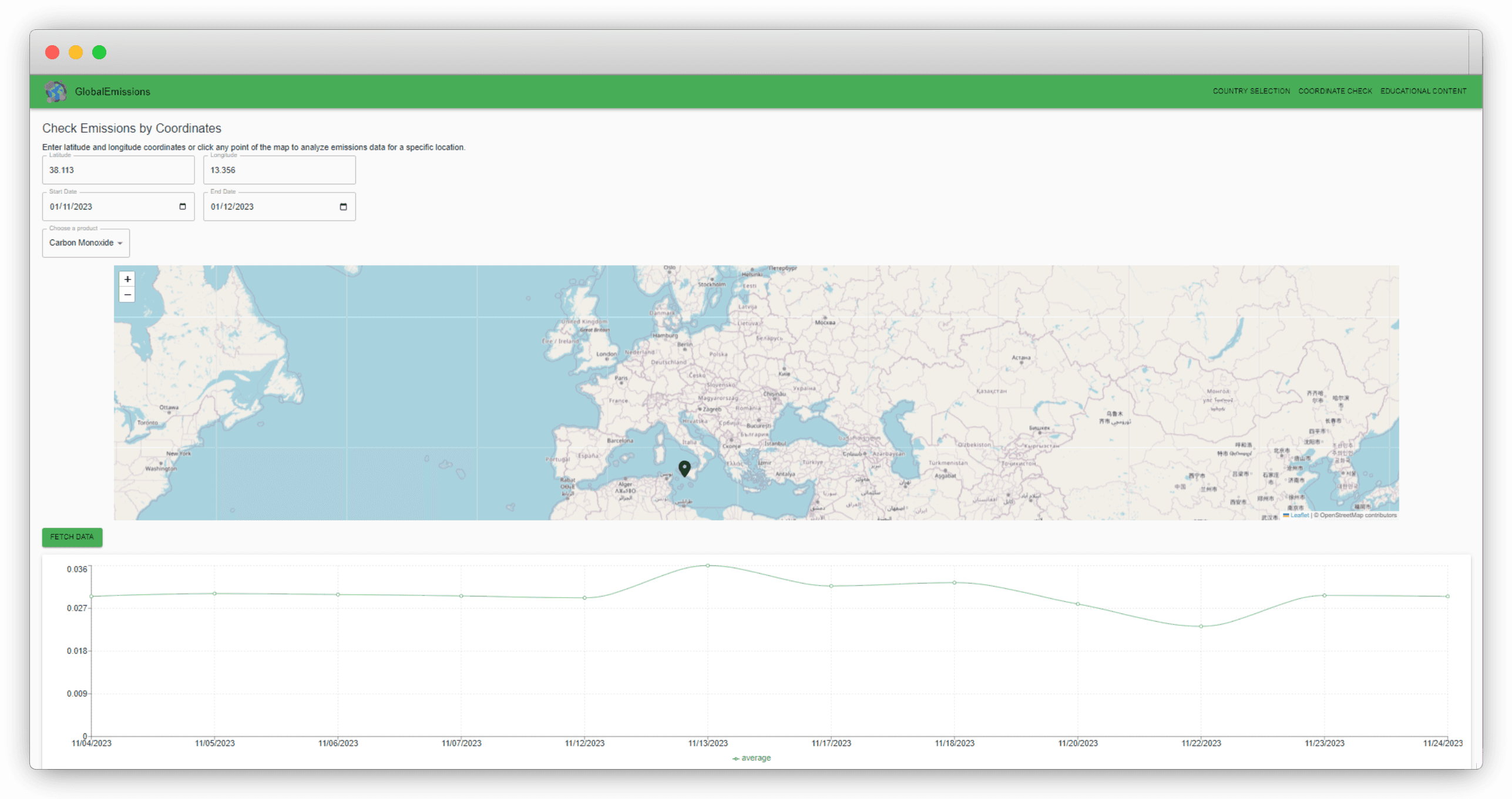
Task: Click the chart data point at 11/05/2023
Action: click(214, 594)
